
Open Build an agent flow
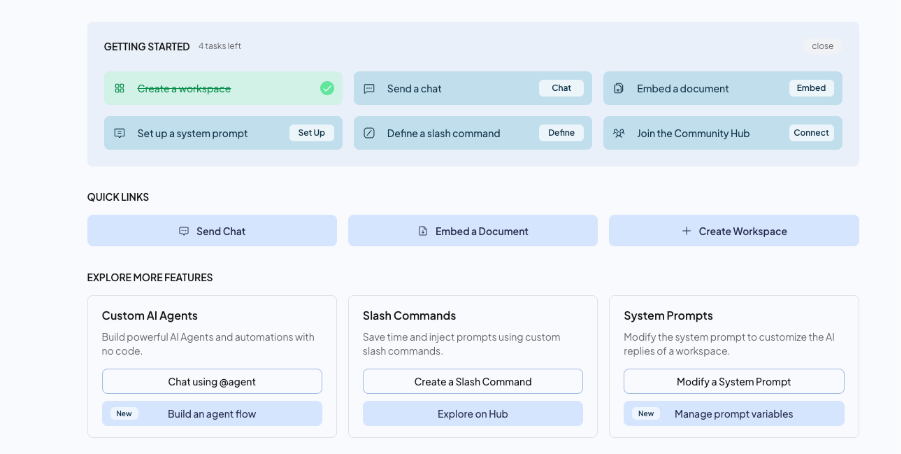click(212, 414)
